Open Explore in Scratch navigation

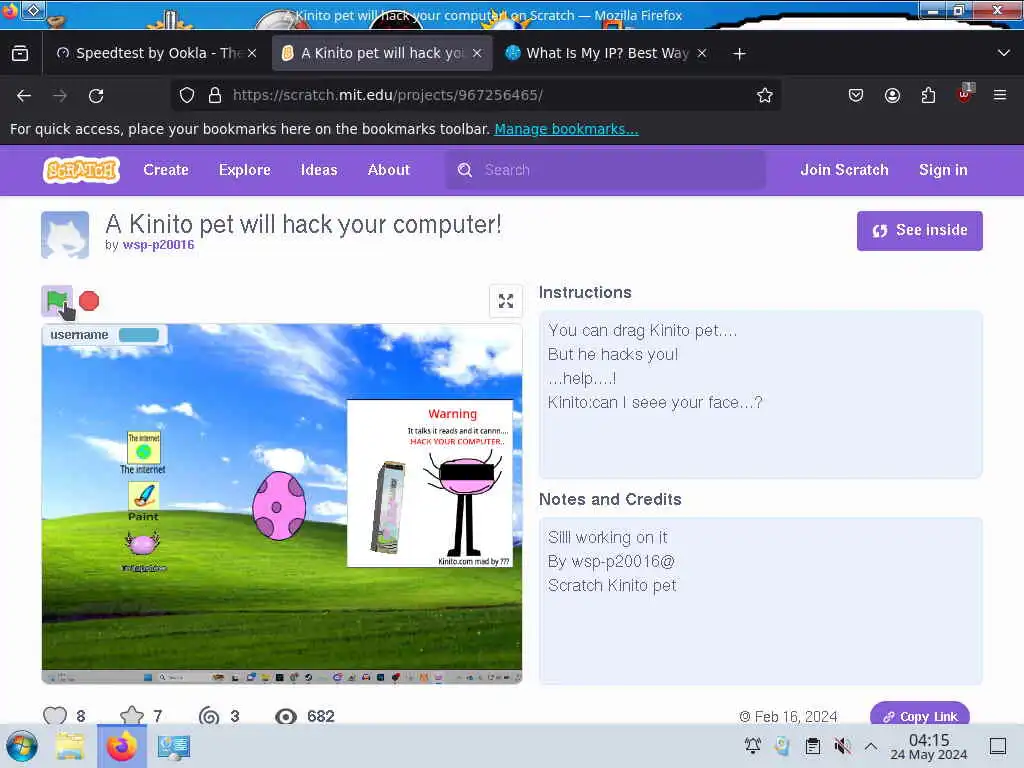coord(245,170)
